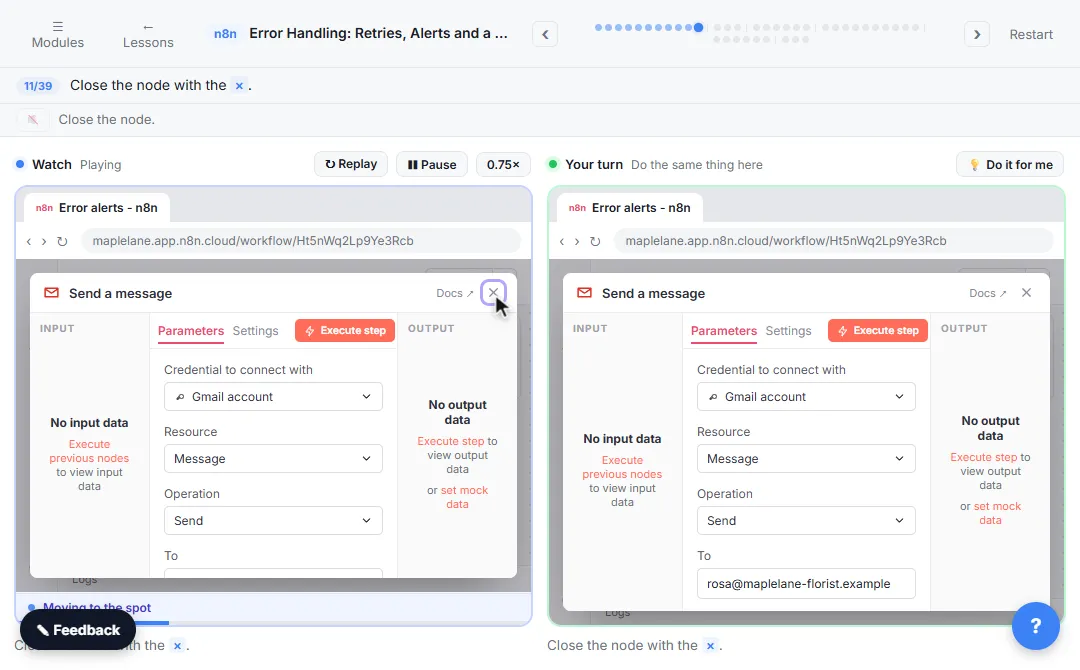
Task: Open Send operation dropdown in Your turn panel
Action: [x=806, y=521]
